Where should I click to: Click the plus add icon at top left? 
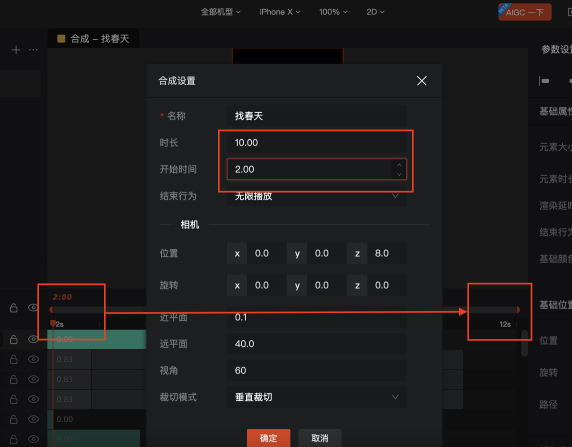pyautogui.click(x=16, y=50)
